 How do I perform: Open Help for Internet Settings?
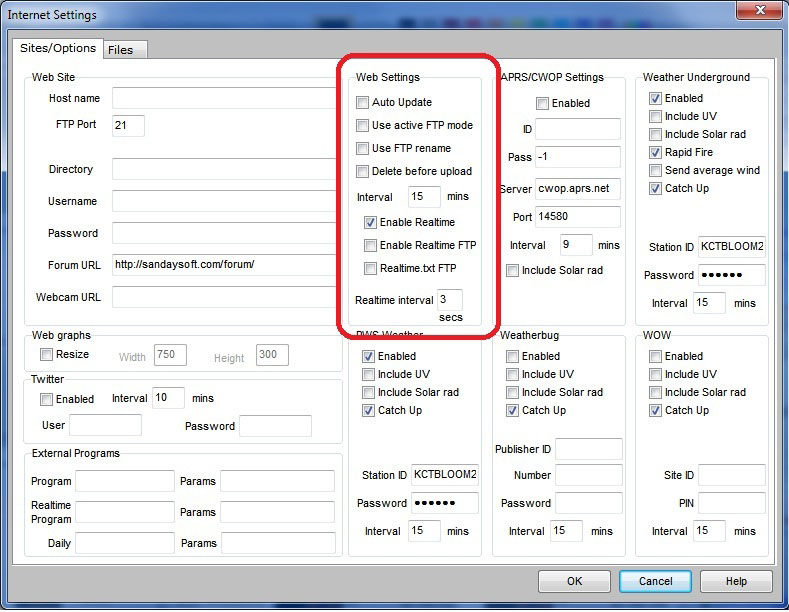736,581
